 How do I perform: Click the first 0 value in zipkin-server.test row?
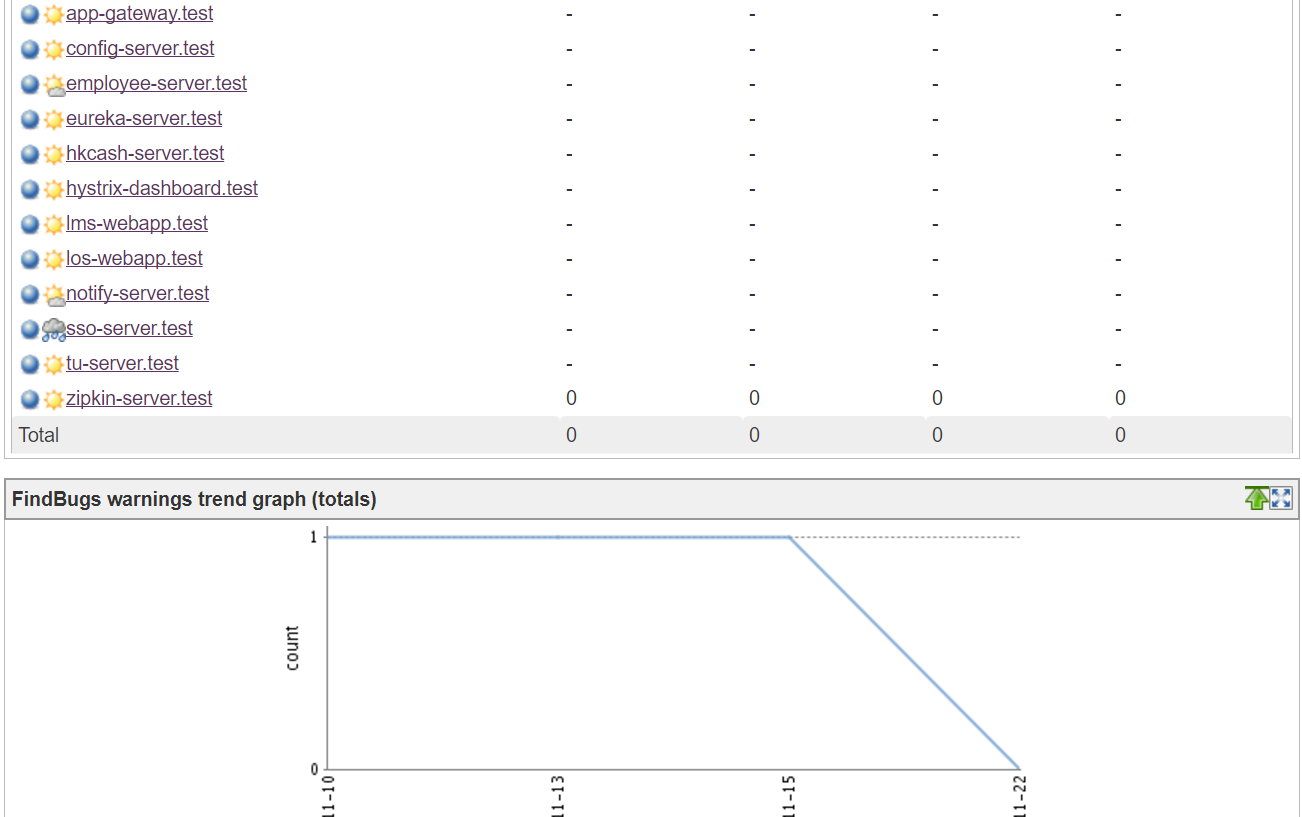click(571, 399)
